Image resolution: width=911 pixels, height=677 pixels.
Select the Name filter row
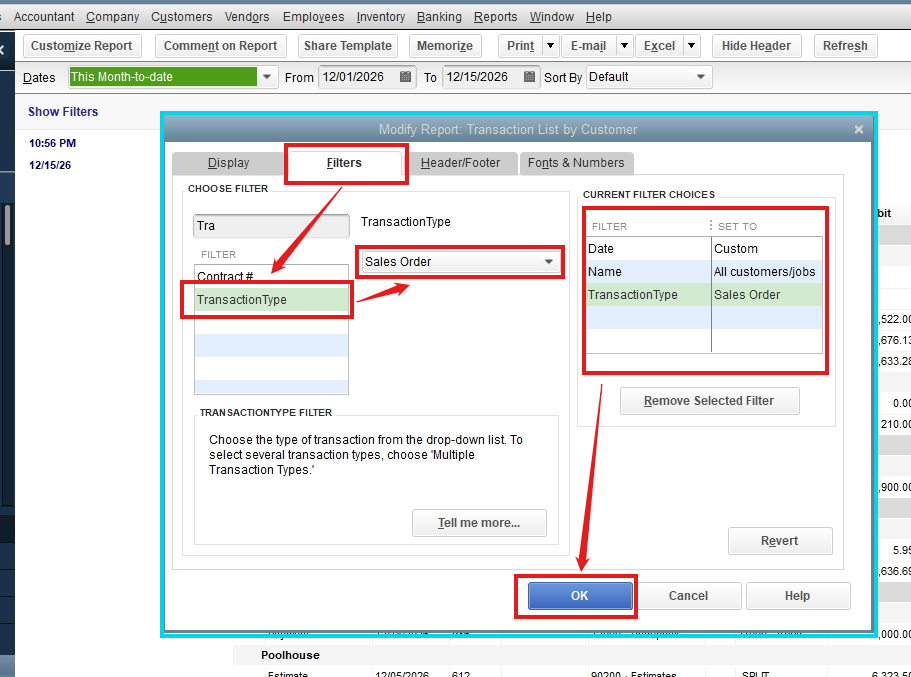(x=704, y=272)
